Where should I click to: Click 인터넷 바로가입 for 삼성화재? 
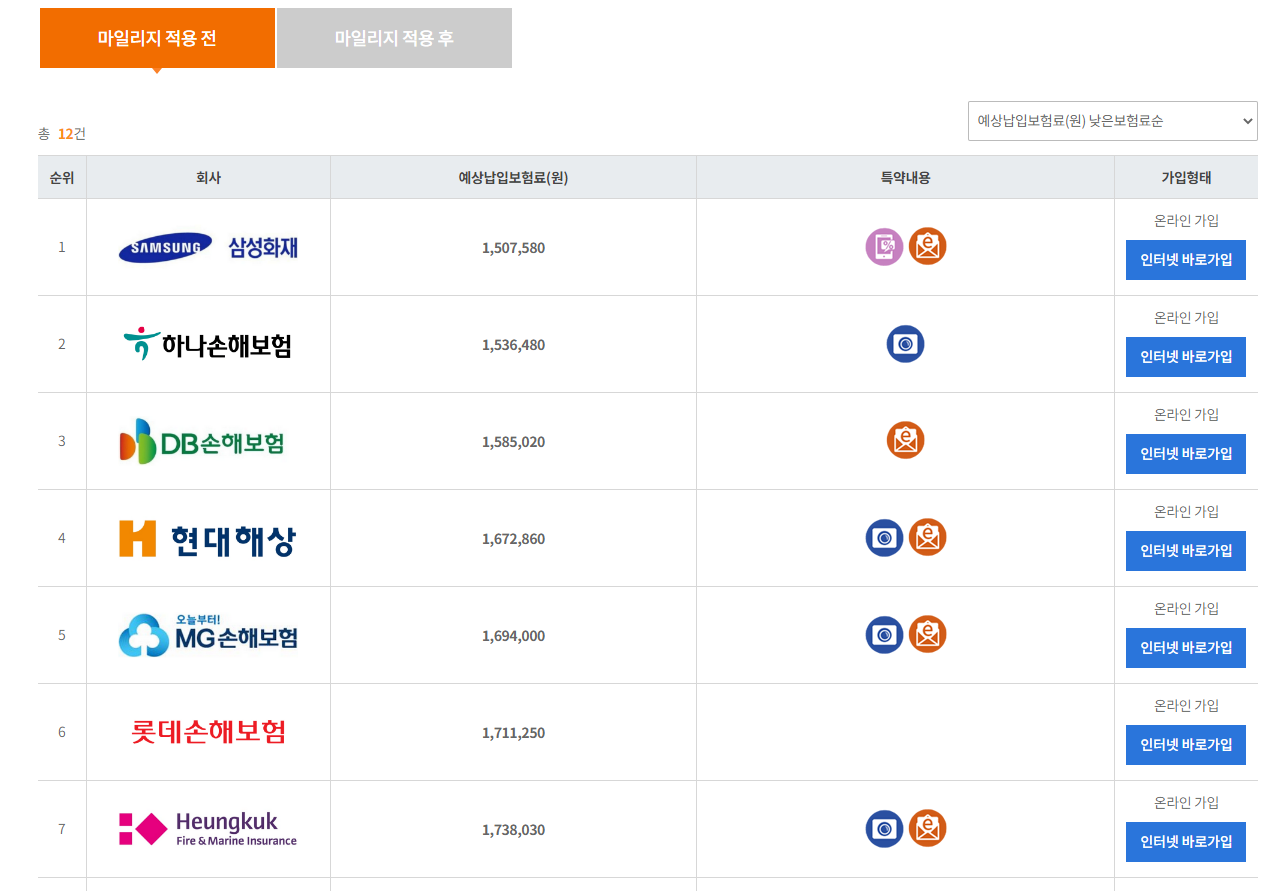1186,260
